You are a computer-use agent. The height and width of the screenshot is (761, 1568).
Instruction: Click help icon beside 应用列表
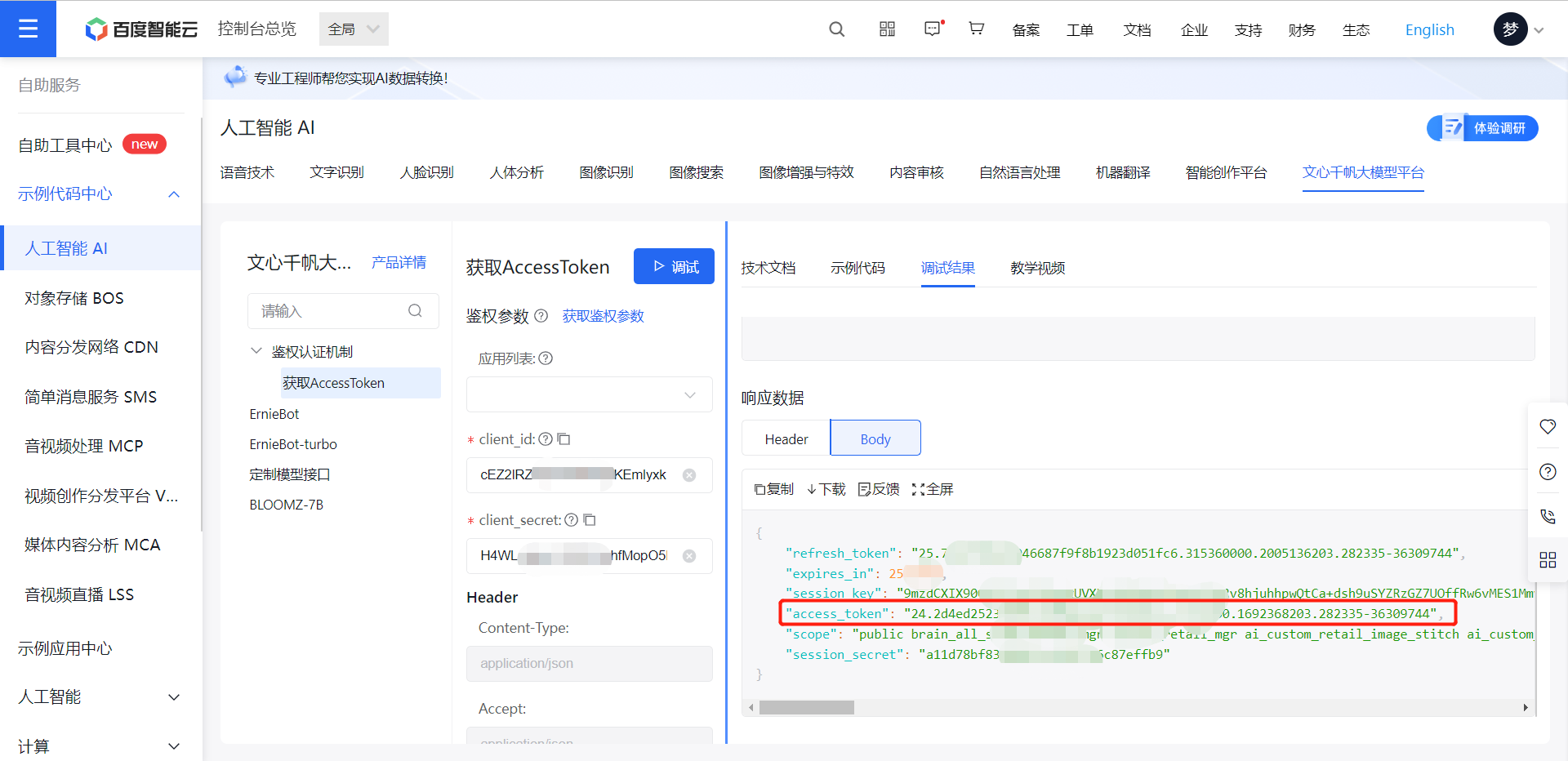point(546,358)
